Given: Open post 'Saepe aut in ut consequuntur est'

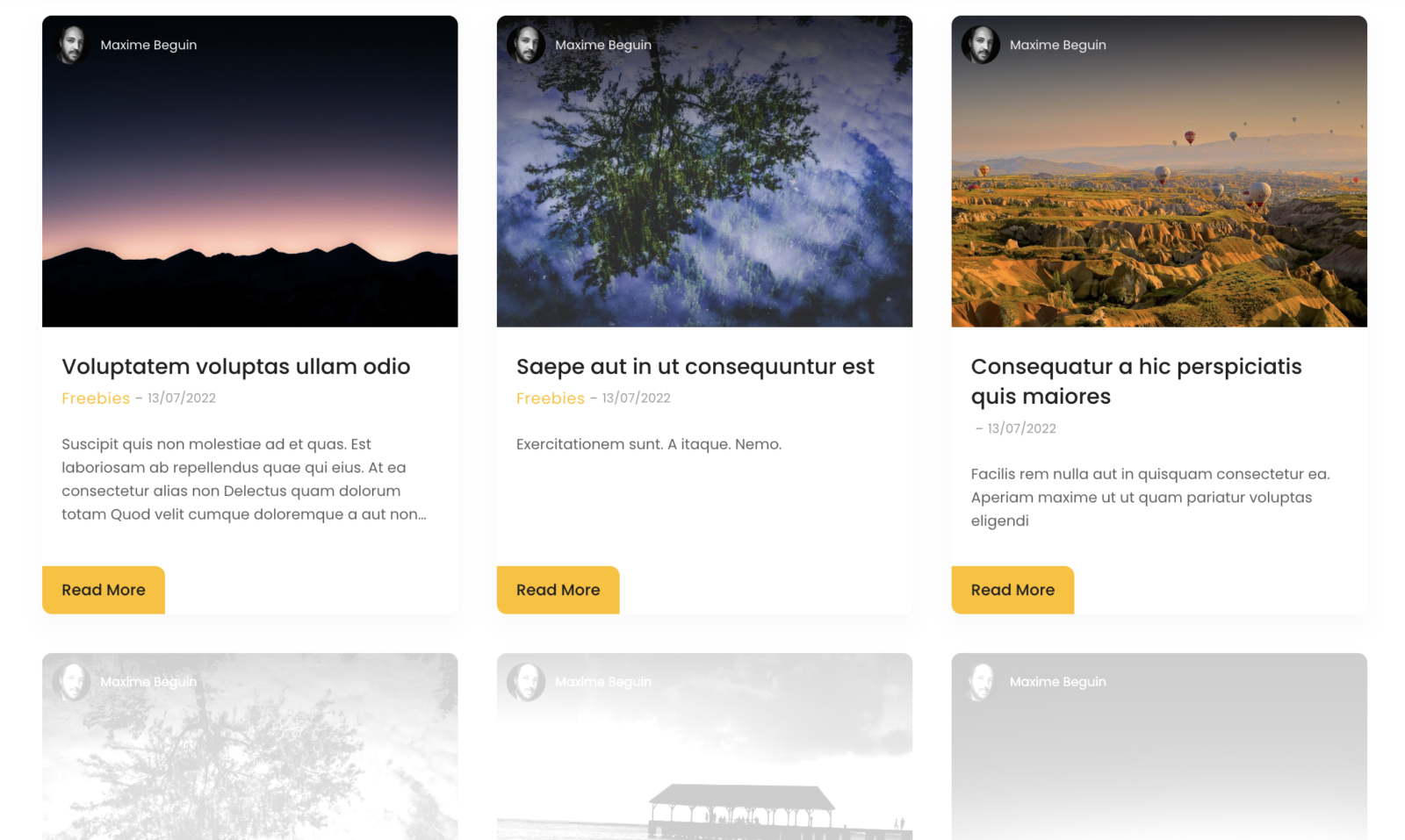Looking at the screenshot, I should 695,366.
